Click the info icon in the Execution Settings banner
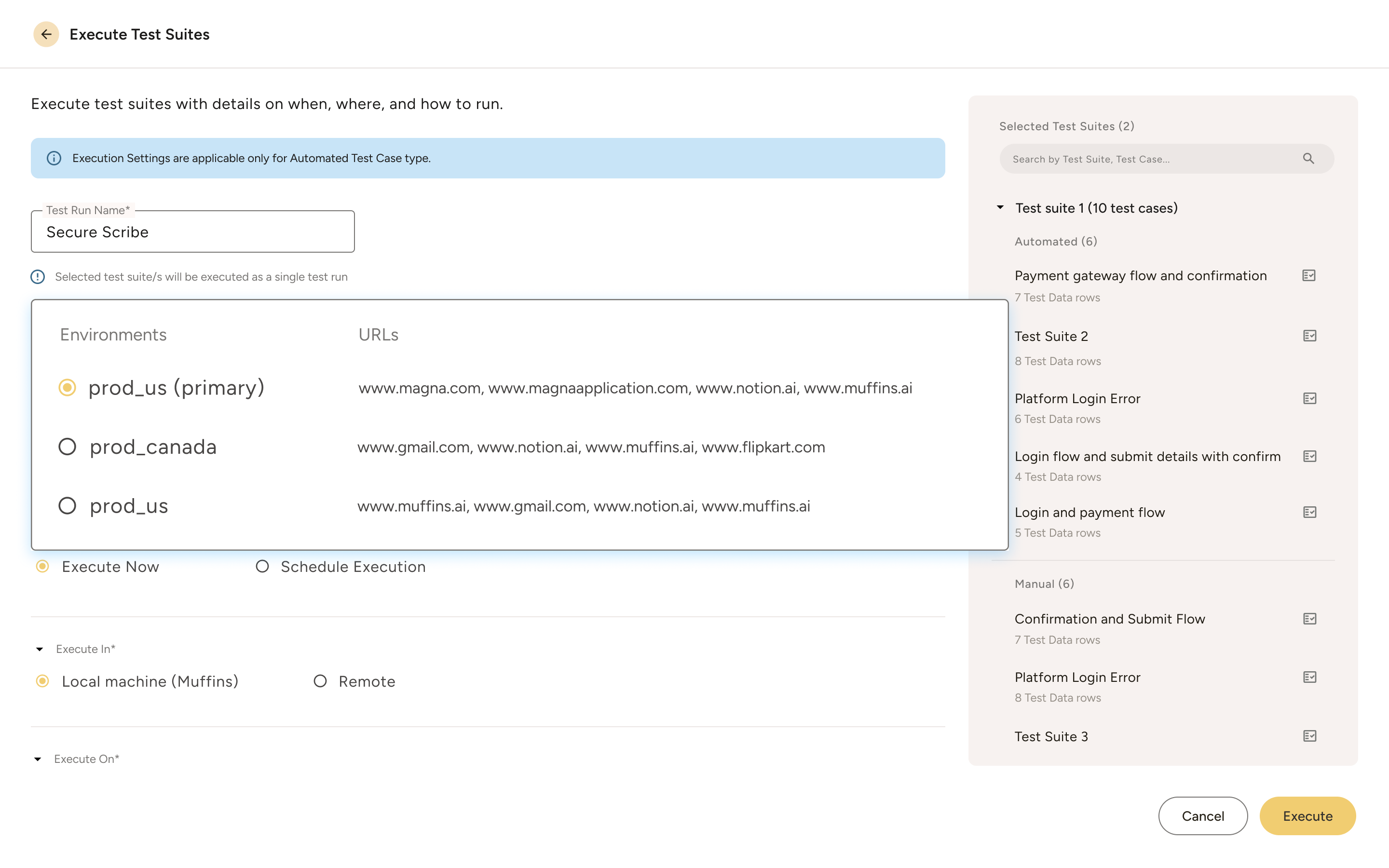This screenshot has height=868, width=1389. [x=54, y=158]
